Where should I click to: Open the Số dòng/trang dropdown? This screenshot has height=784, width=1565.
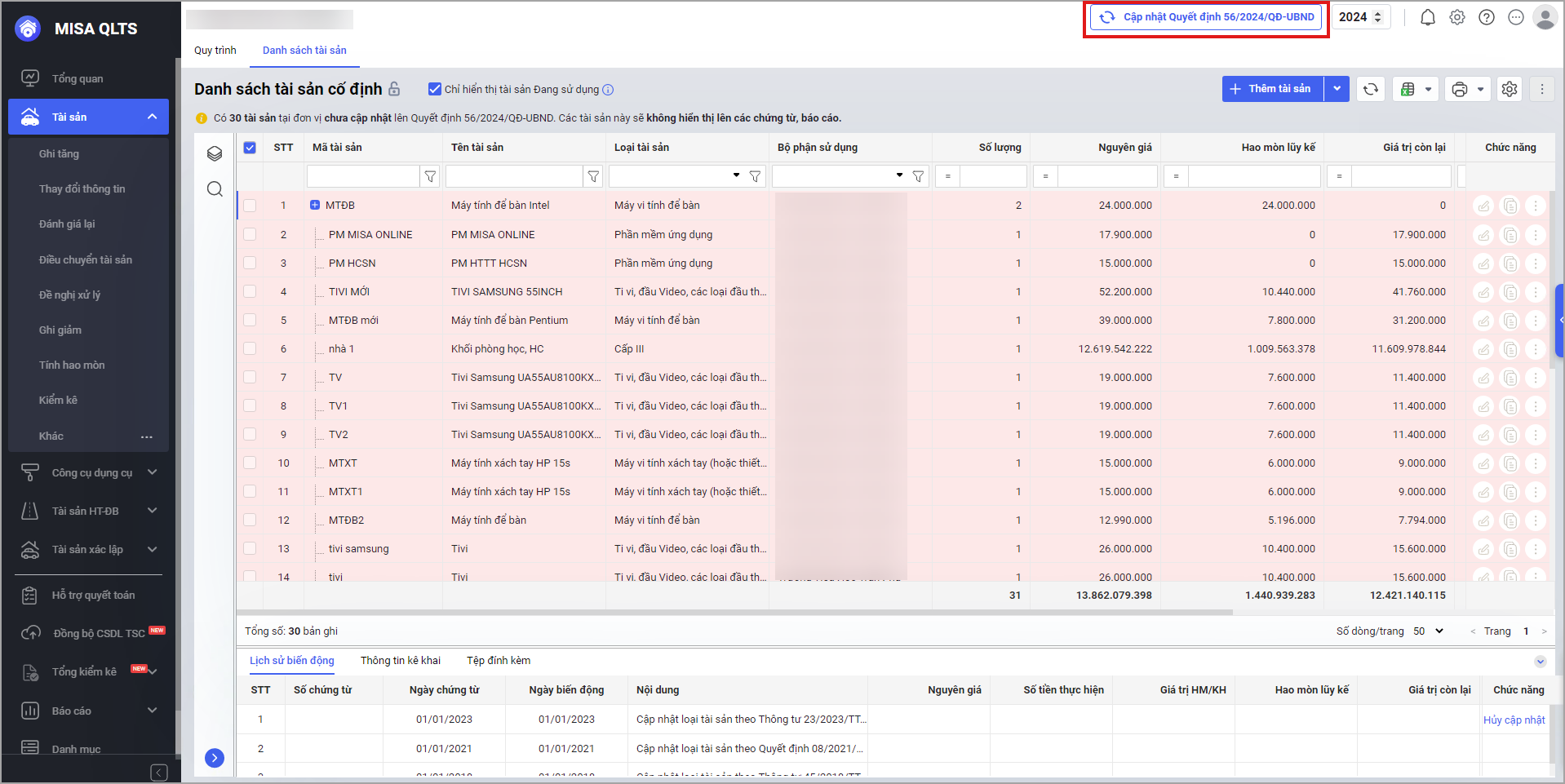pyautogui.click(x=1429, y=631)
